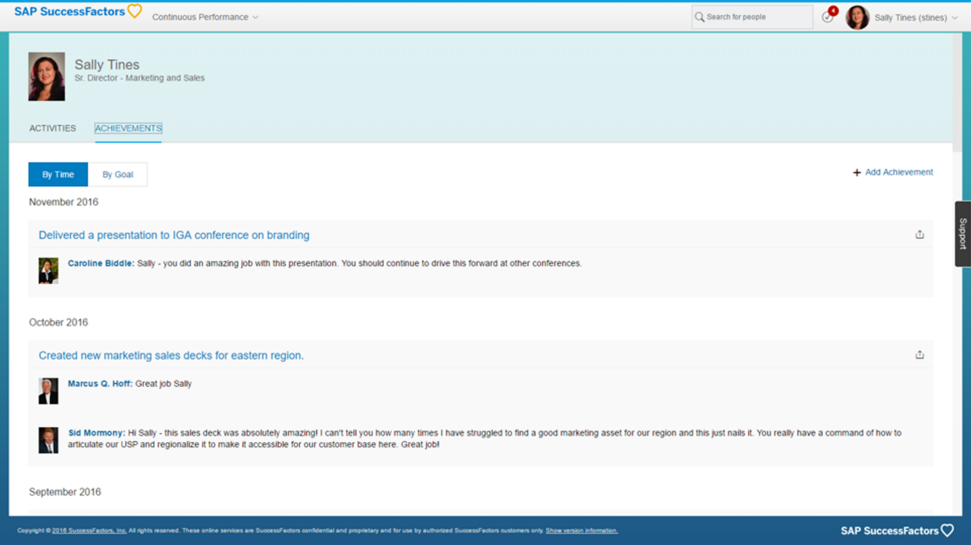Select the Achievements tab
This screenshot has width=971, height=545.
128,128
